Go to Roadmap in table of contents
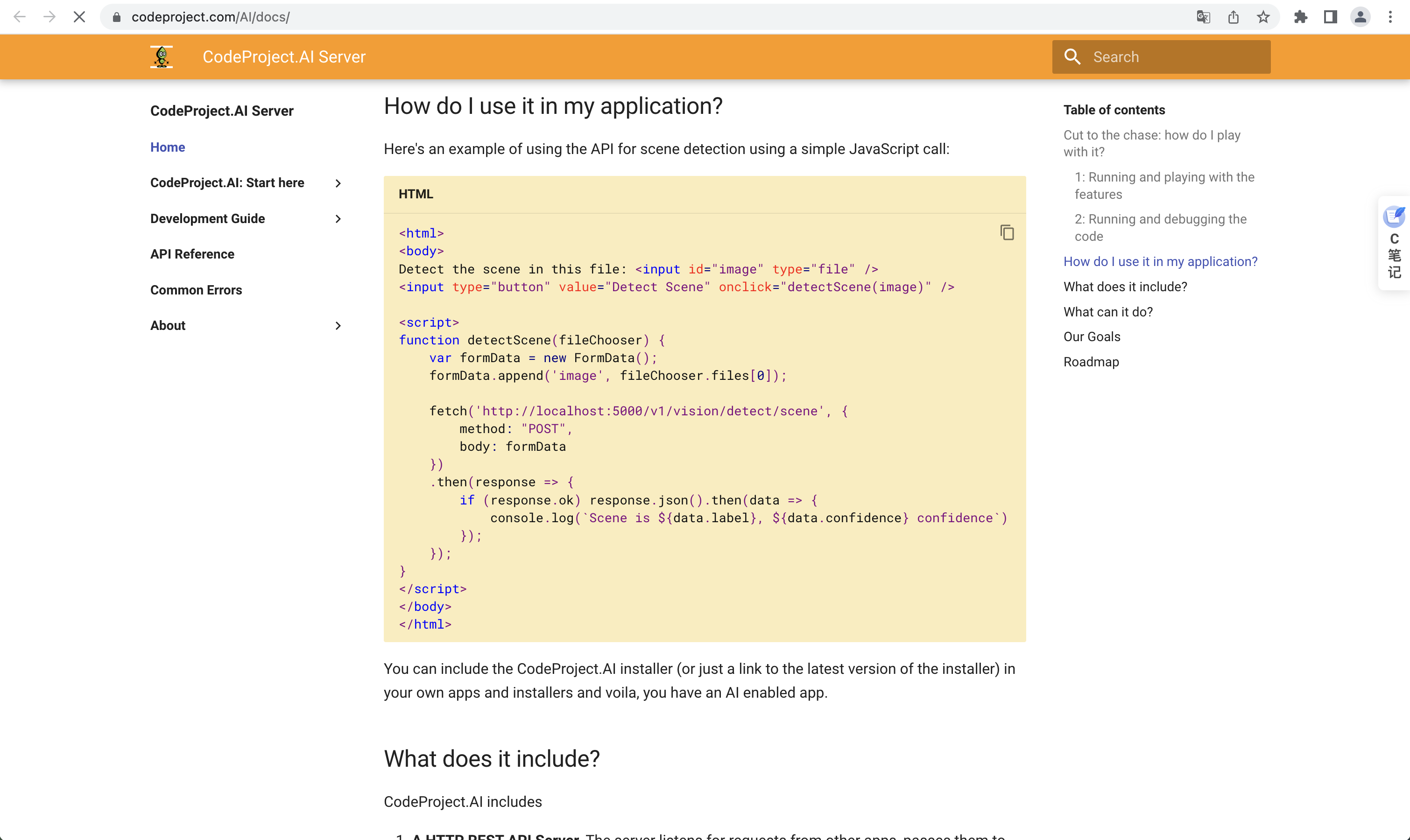This screenshot has width=1410, height=840. tap(1091, 362)
